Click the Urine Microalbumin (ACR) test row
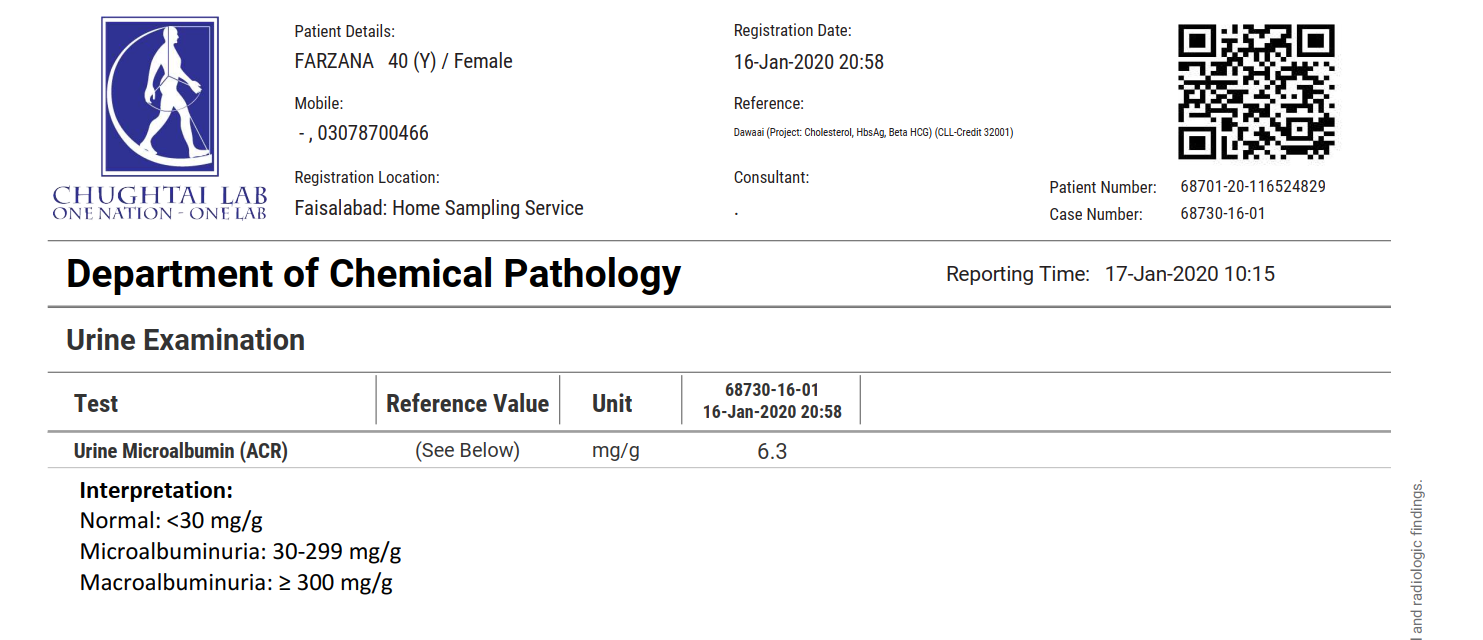This screenshot has width=1483, height=640. click(x=181, y=451)
